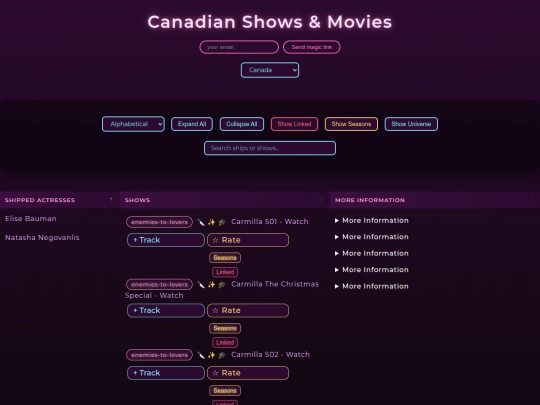Toggle Show Seasons filter
Image resolution: width=540 pixels, height=405 pixels.
point(351,124)
